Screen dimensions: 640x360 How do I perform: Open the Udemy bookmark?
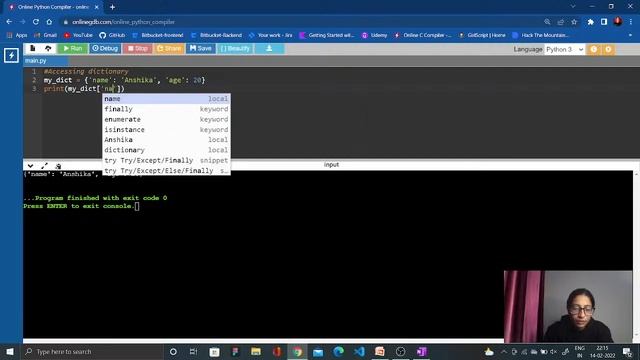click(x=374, y=36)
